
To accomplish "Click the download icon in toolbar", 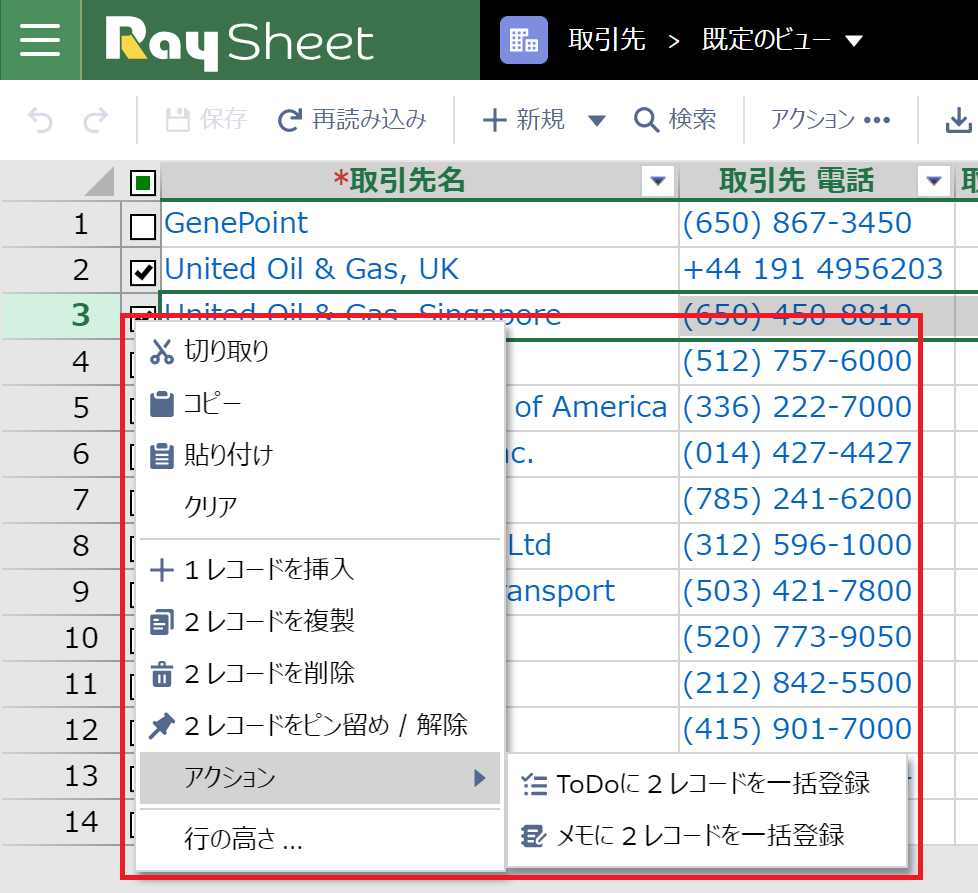I will (958, 120).
